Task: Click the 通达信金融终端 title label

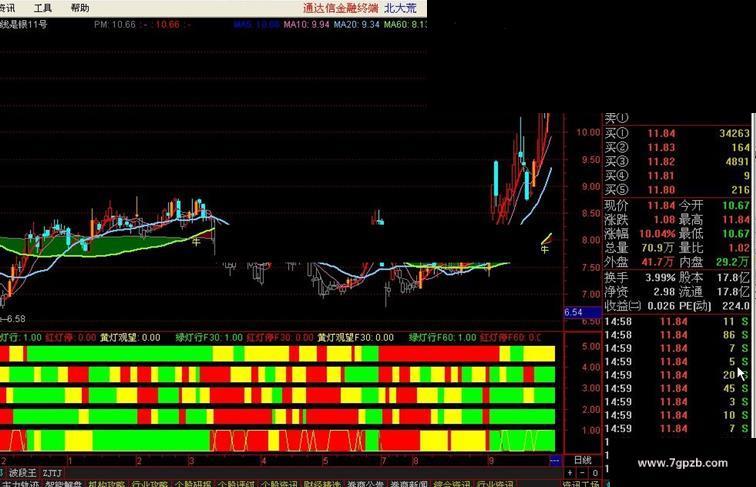Action: coord(340,8)
